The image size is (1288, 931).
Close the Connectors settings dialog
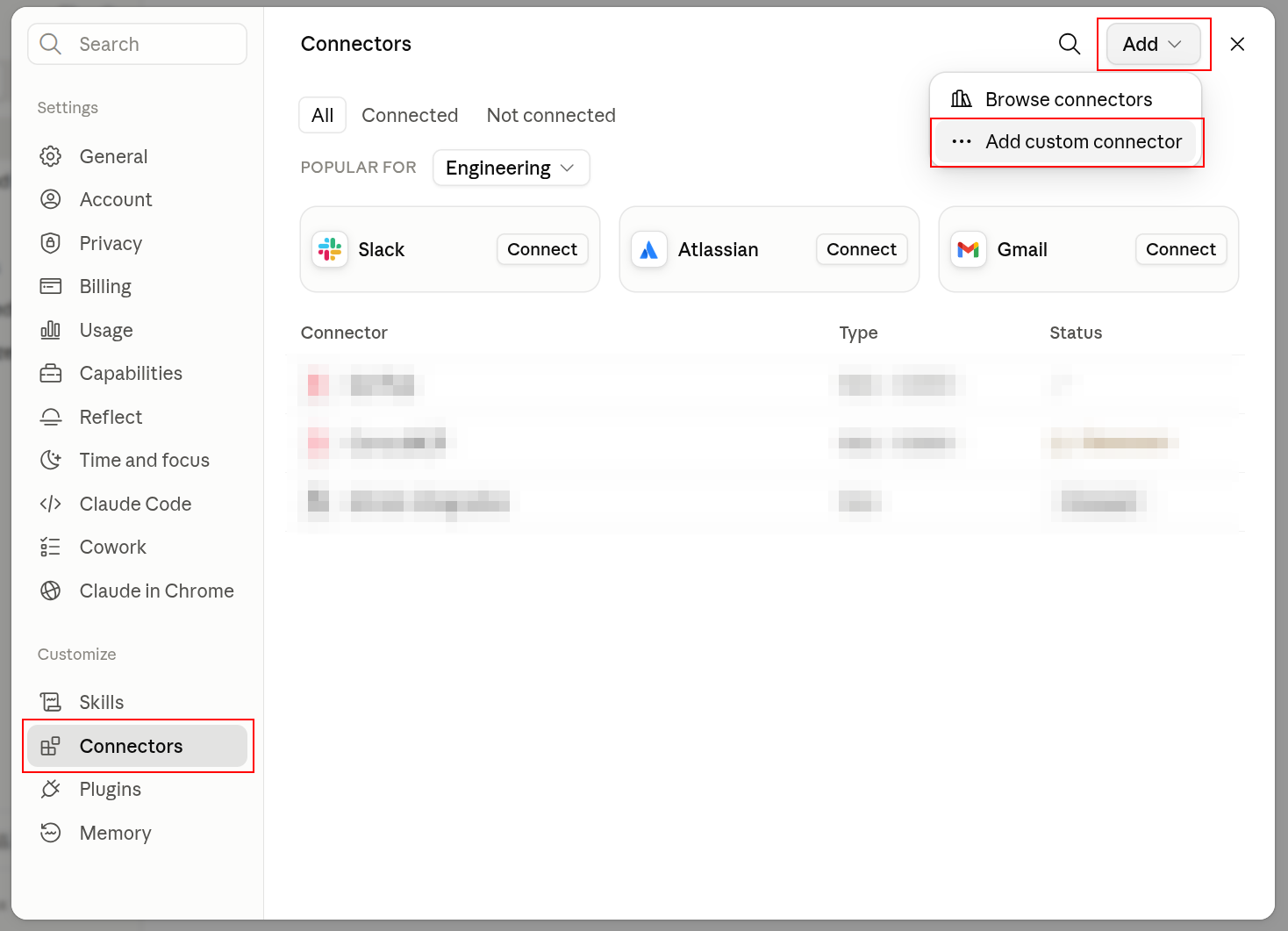pyautogui.click(x=1237, y=44)
